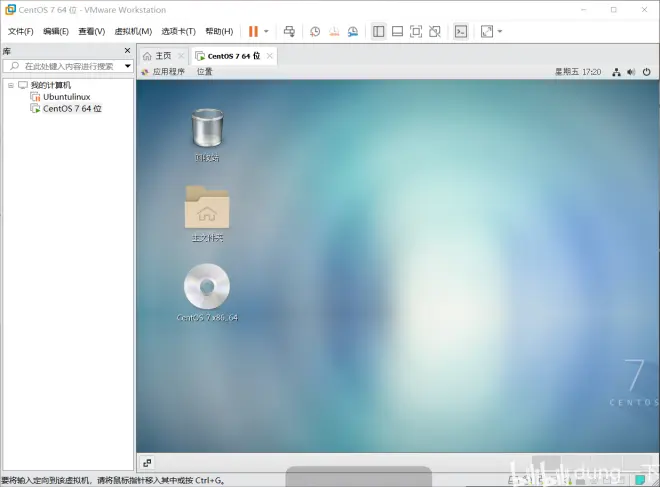Revert the virtual machine to previous snapshot

(x=334, y=32)
